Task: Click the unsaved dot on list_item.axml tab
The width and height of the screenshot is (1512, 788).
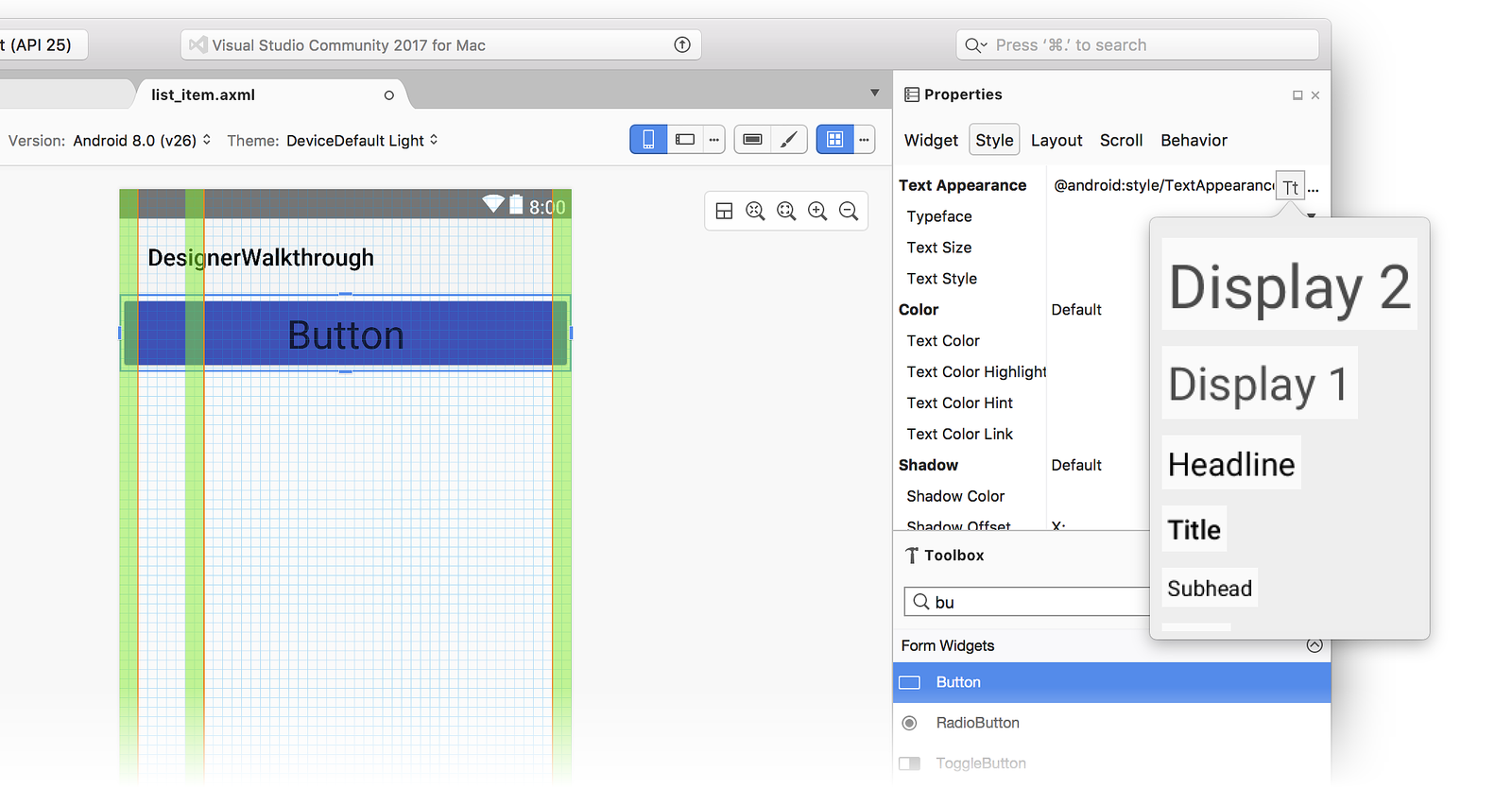Action: coord(388,95)
